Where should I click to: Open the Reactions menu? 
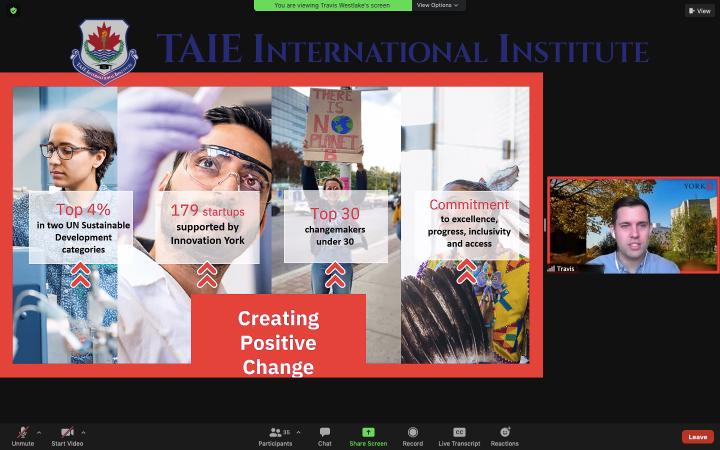pyautogui.click(x=504, y=435)
